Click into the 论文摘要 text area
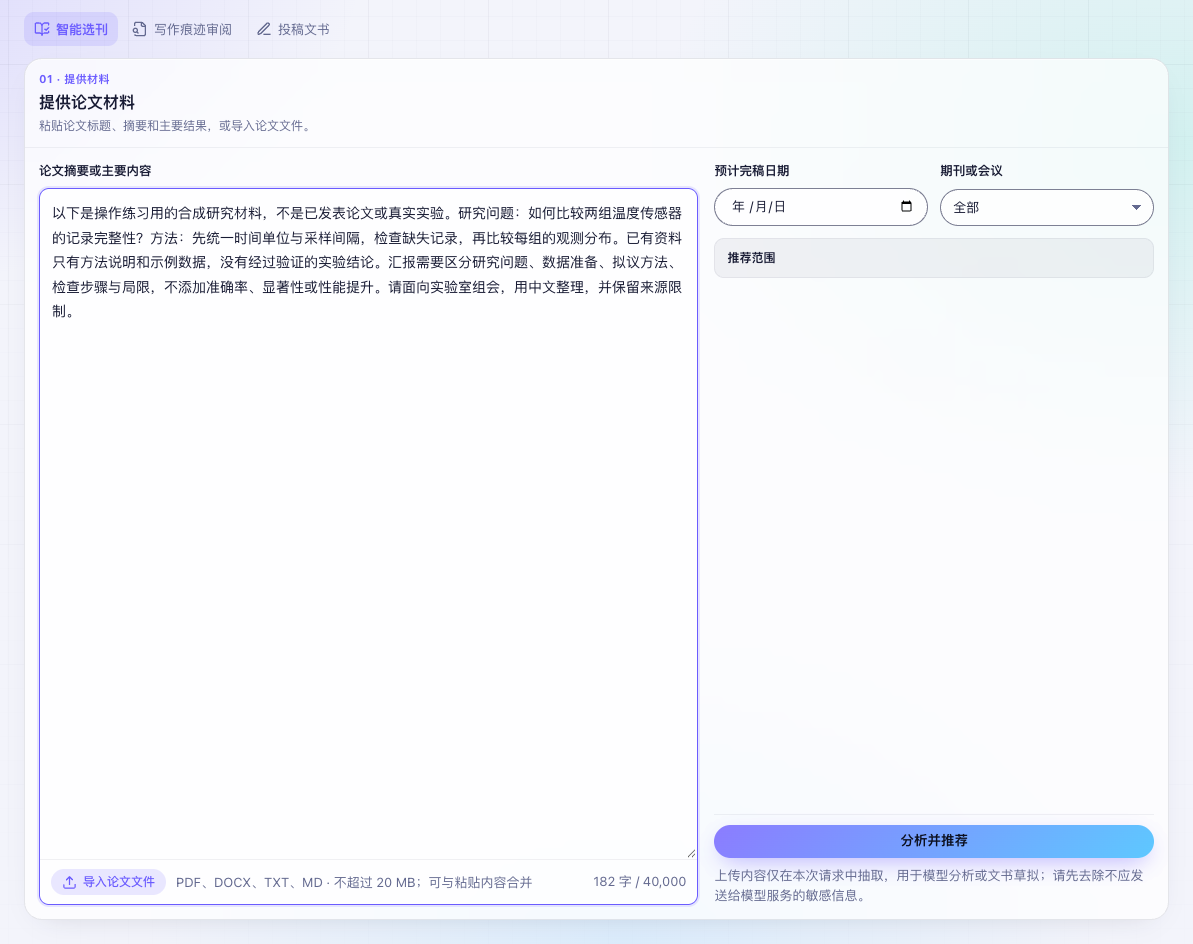This screenshot has width=1193, height=944. click(368, 524)
